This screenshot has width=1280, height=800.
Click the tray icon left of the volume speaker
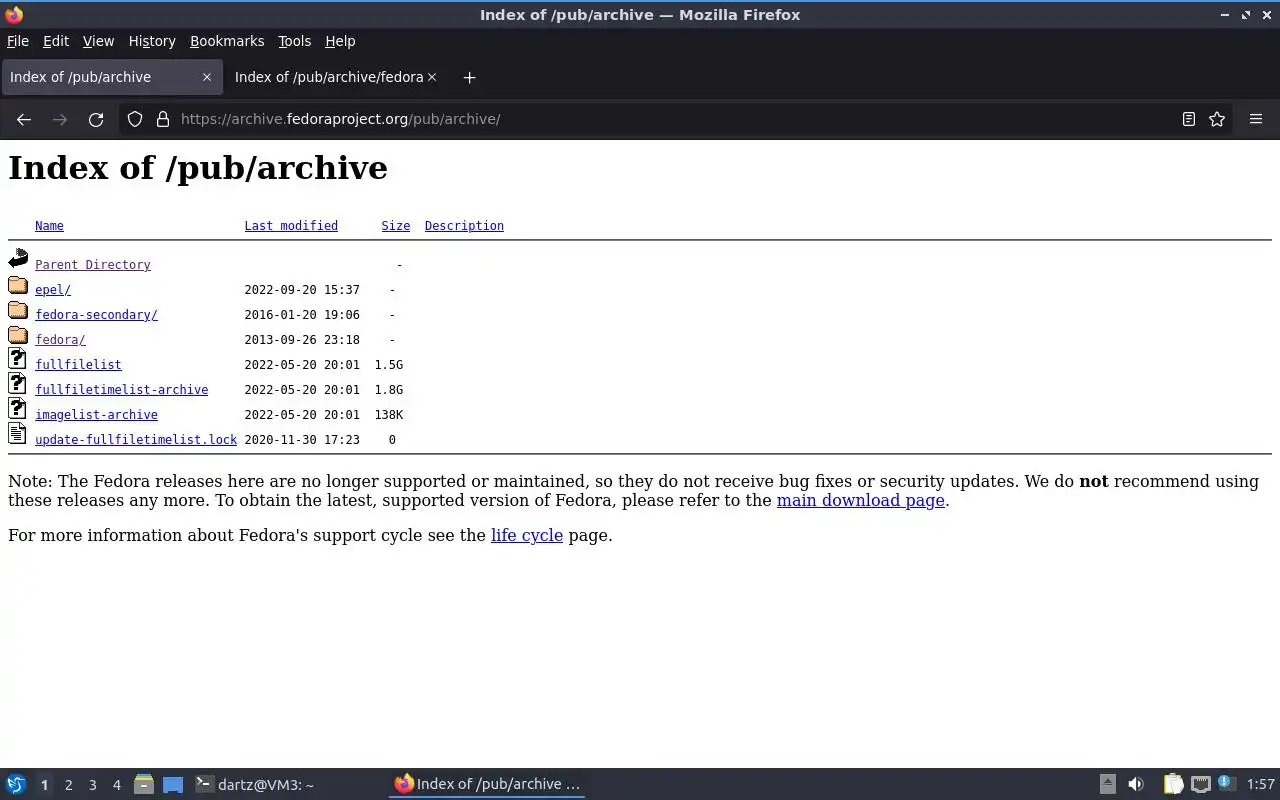click(x=1108, y=784)
